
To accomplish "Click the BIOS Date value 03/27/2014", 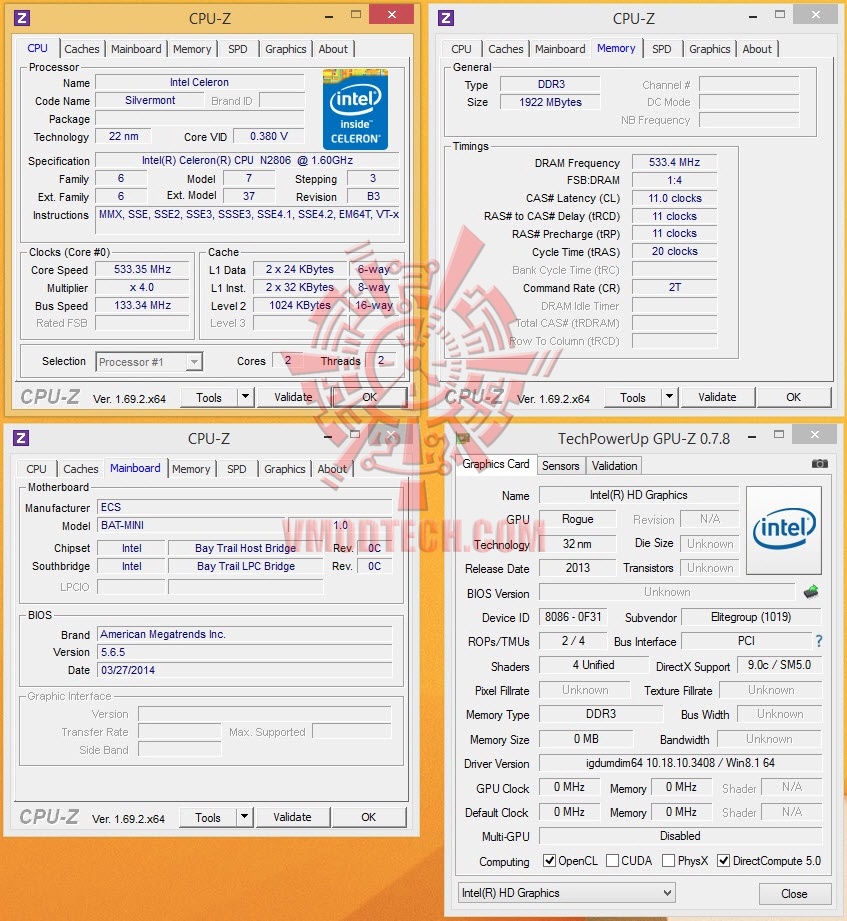I will [245, 670].
